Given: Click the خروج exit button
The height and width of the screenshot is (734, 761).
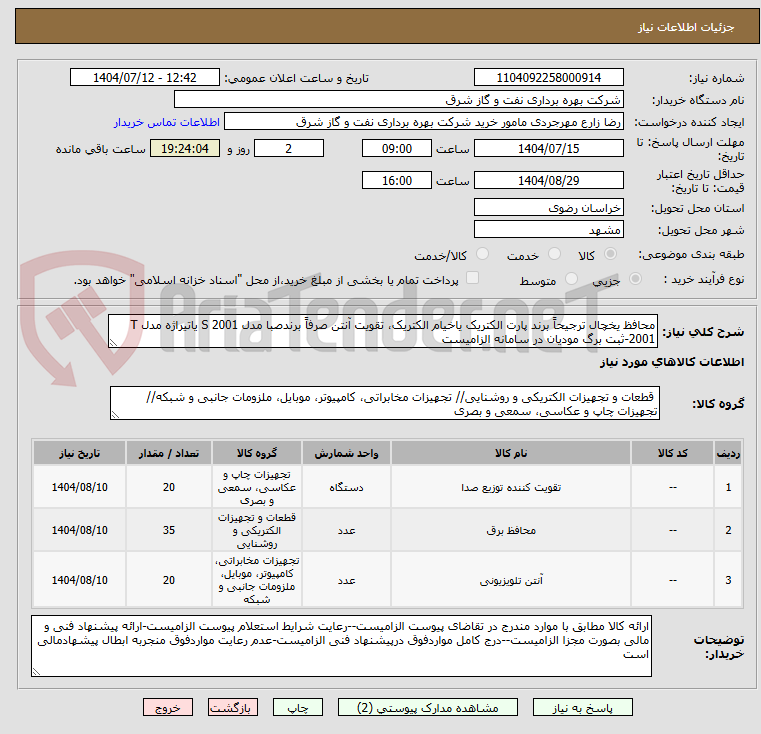Looking at the screenshot, I should click(167, 708).
